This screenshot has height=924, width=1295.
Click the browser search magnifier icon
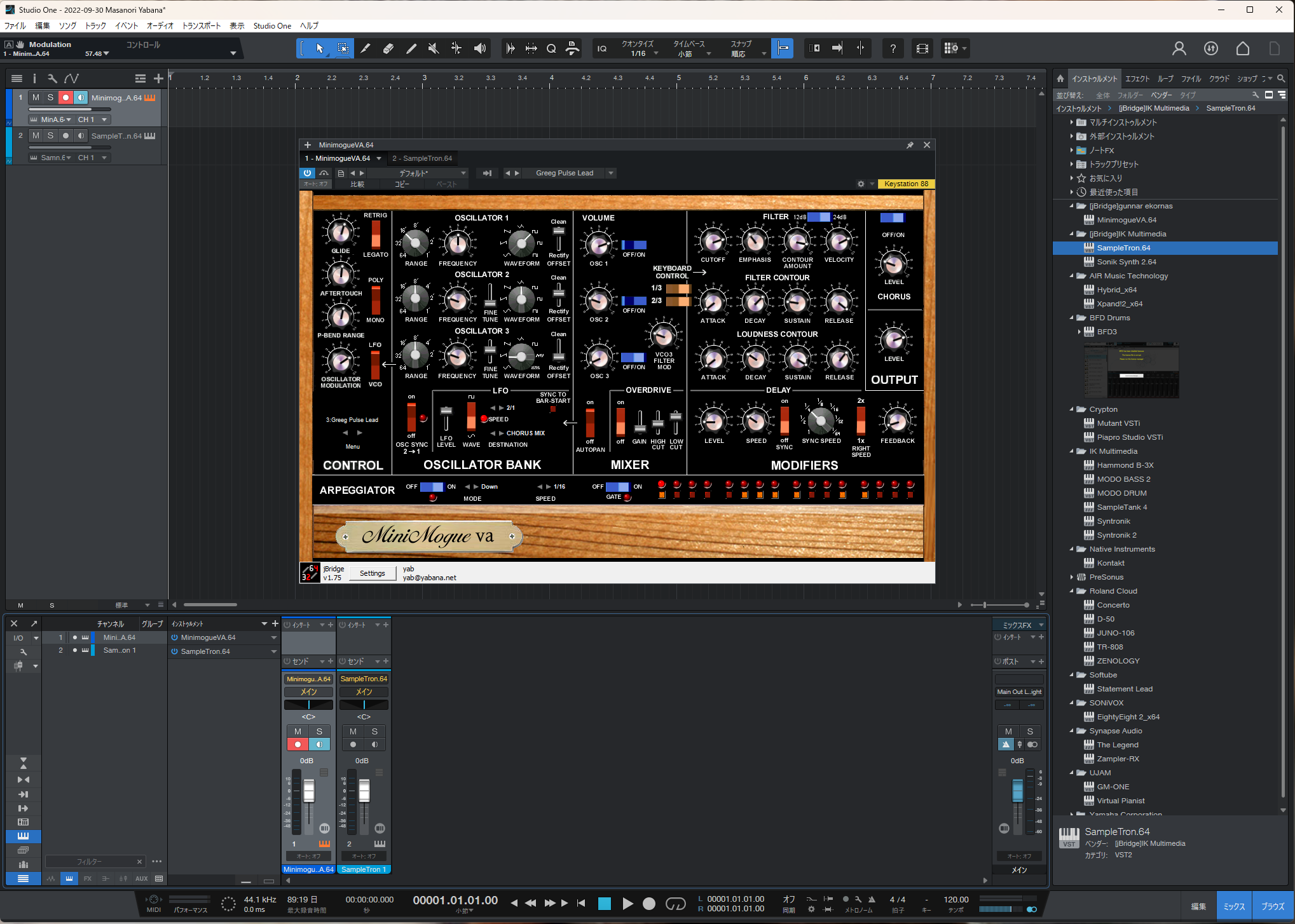coord(1281,78)
